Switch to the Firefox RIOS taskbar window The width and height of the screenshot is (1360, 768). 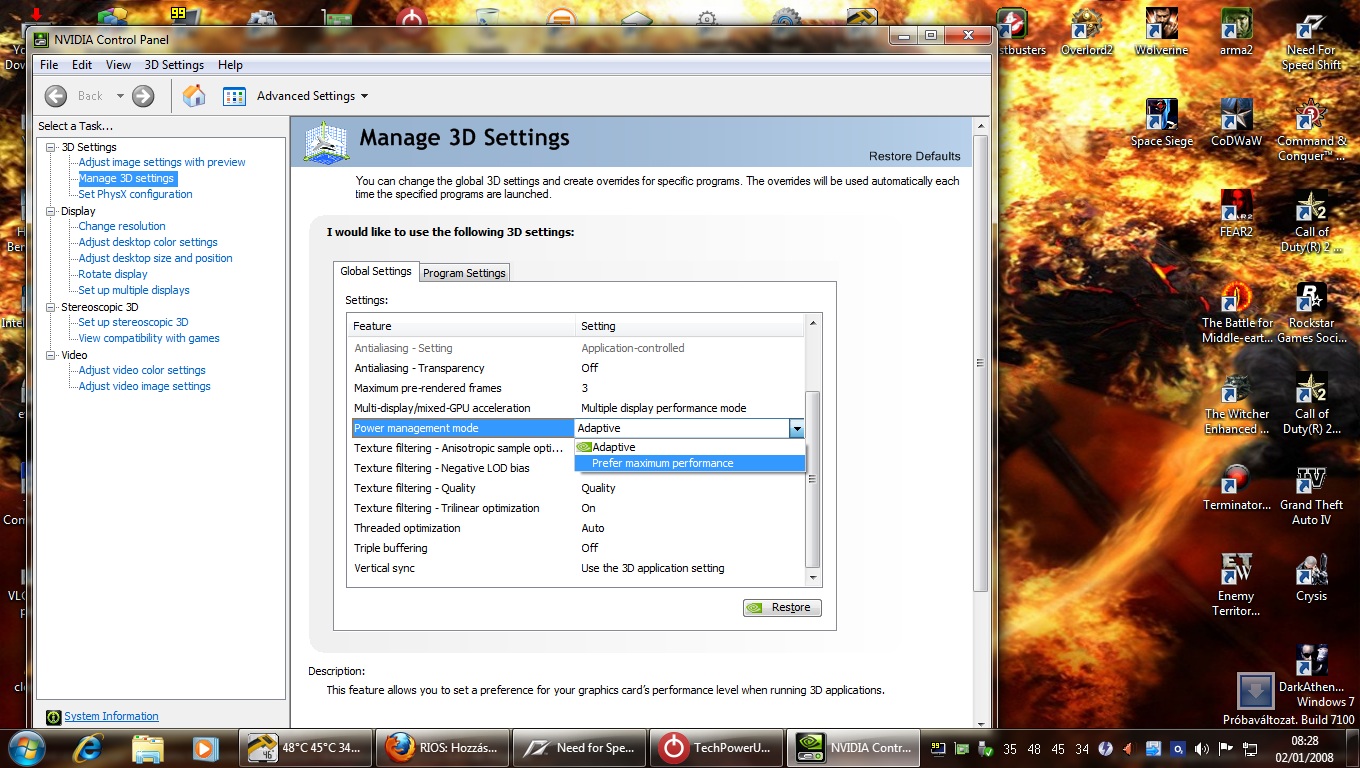click(440, 747)
